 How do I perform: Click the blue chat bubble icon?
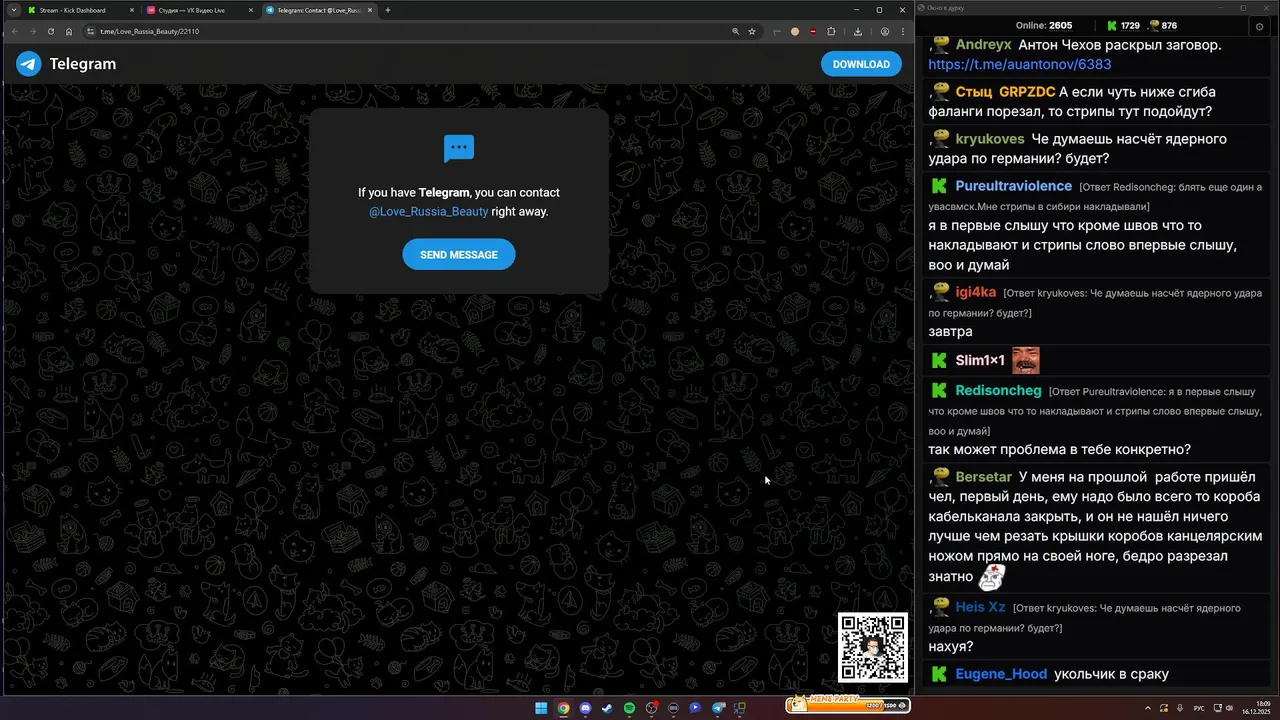pyautogui.click(x=459, y=148)
